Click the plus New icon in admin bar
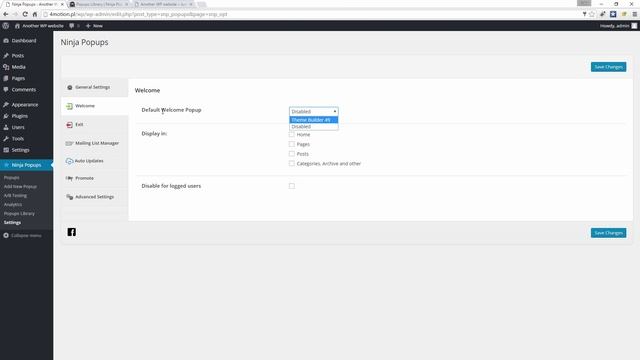This screenshot has width=640, height=360. (x=88, y=26)
